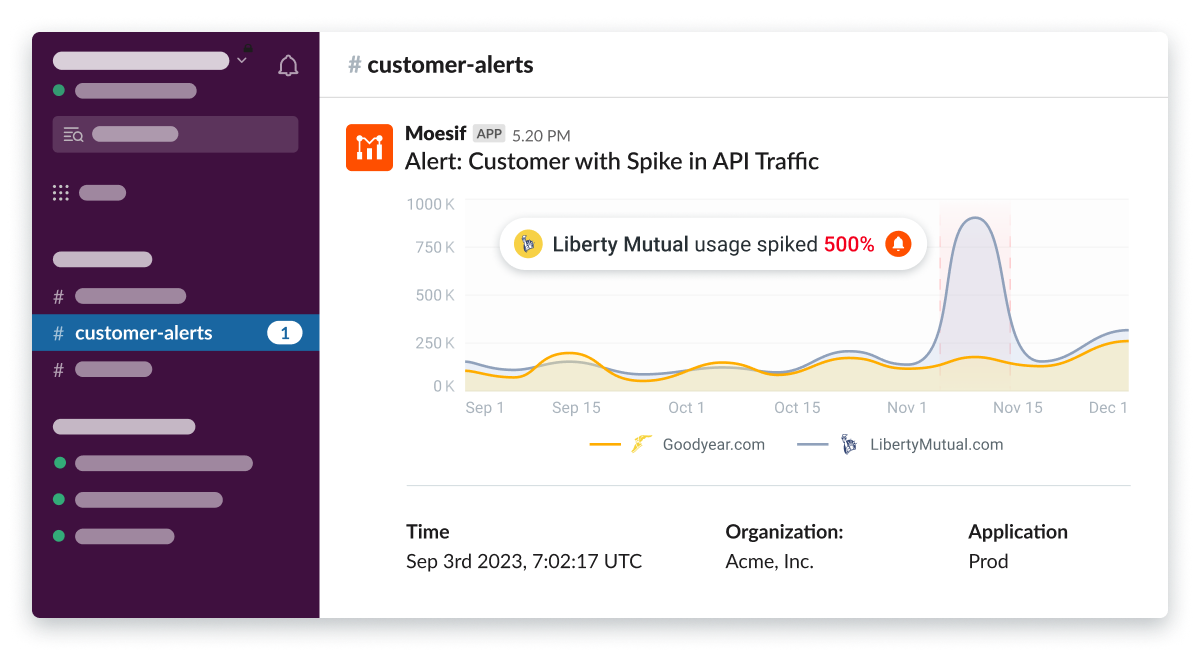Click the Goodyear wingfoot logo in legend
The image size is (1200, 650).
(641, 444)
